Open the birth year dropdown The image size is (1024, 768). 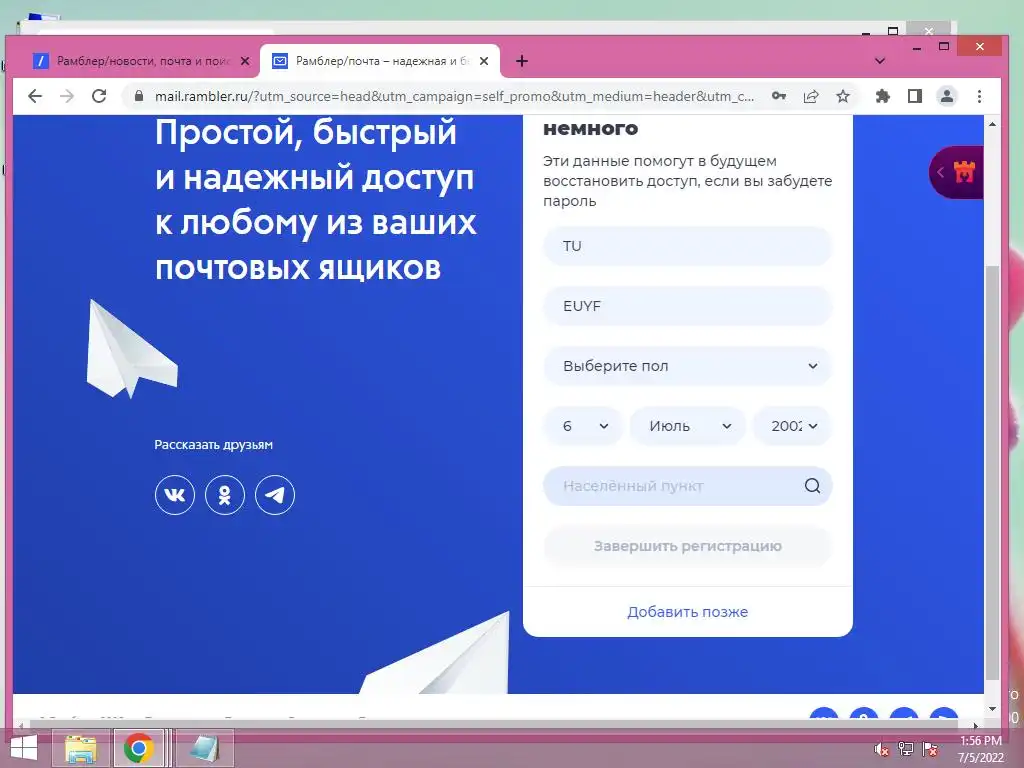pos(792,426)
